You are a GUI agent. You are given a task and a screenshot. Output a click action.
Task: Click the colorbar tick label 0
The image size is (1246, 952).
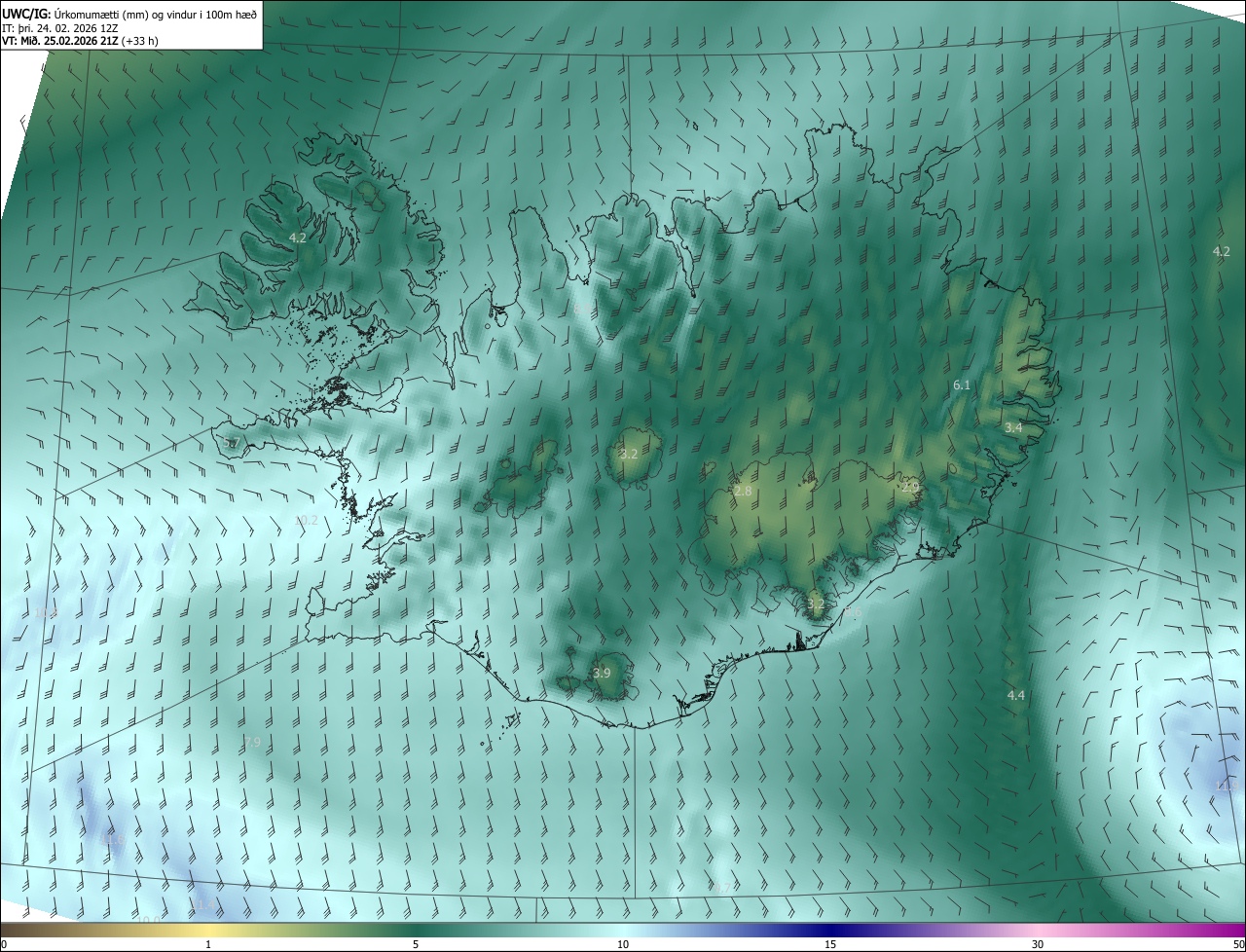pos(4,944)
